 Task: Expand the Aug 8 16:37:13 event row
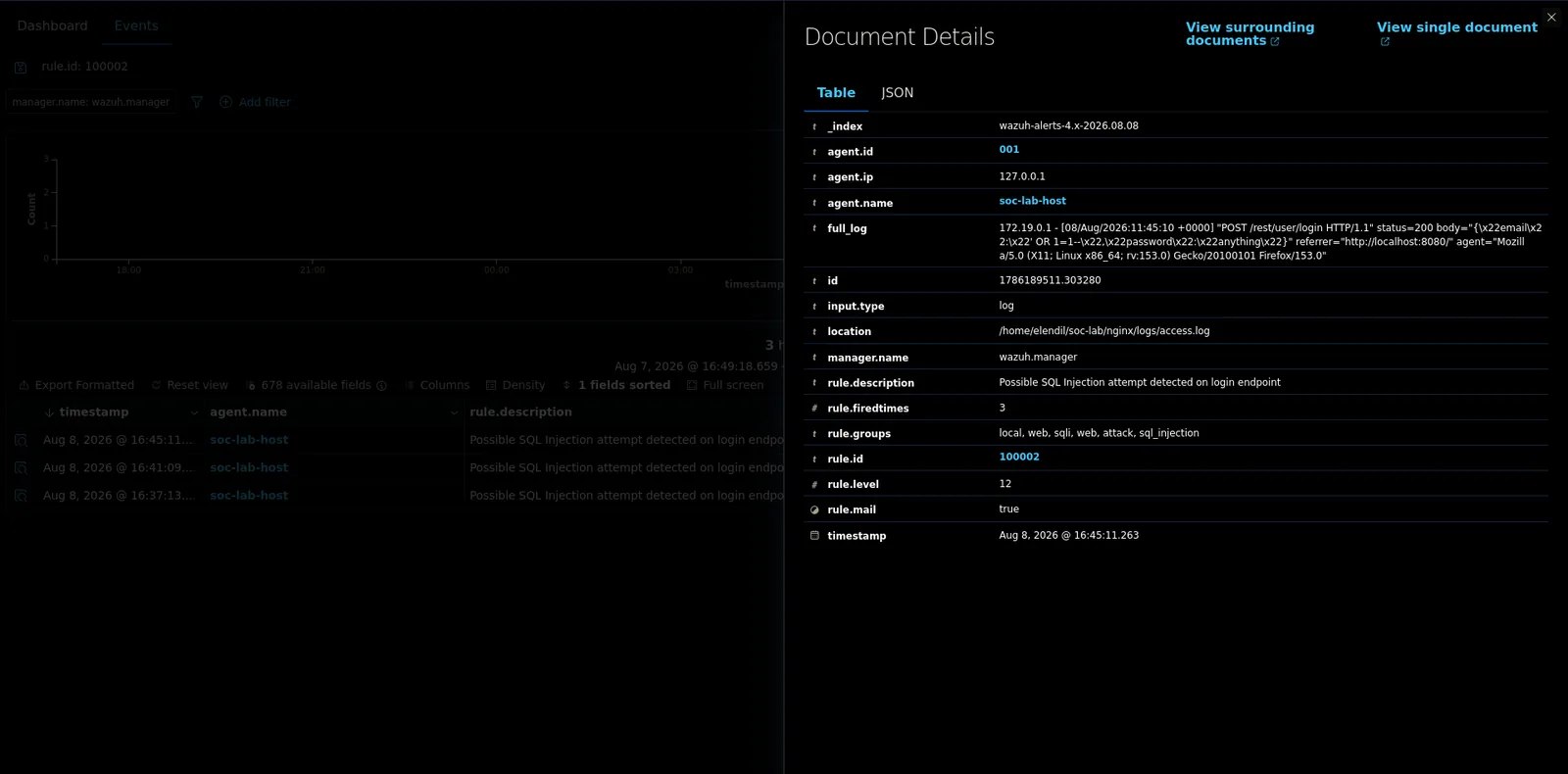(x=21, y=496)
